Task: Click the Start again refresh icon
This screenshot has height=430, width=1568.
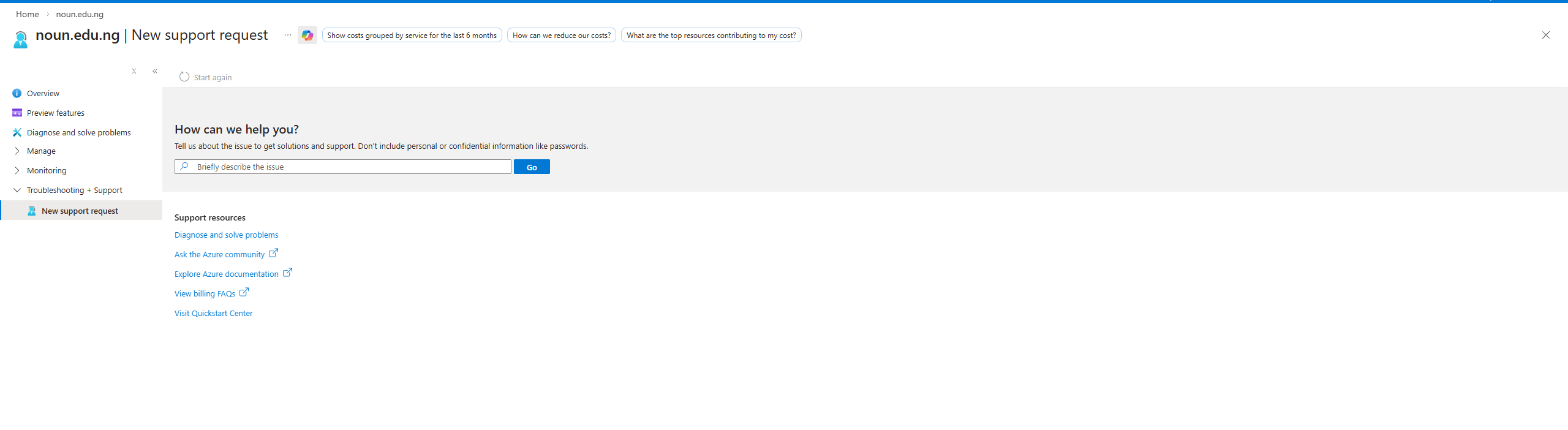Action: click(184, 77)
